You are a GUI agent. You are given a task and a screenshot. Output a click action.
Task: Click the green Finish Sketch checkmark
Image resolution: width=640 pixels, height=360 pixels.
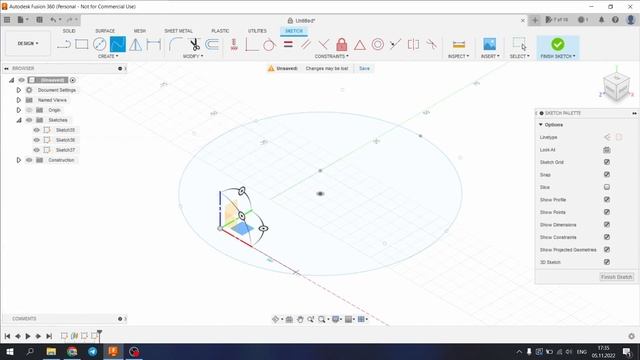click(558, 44)
